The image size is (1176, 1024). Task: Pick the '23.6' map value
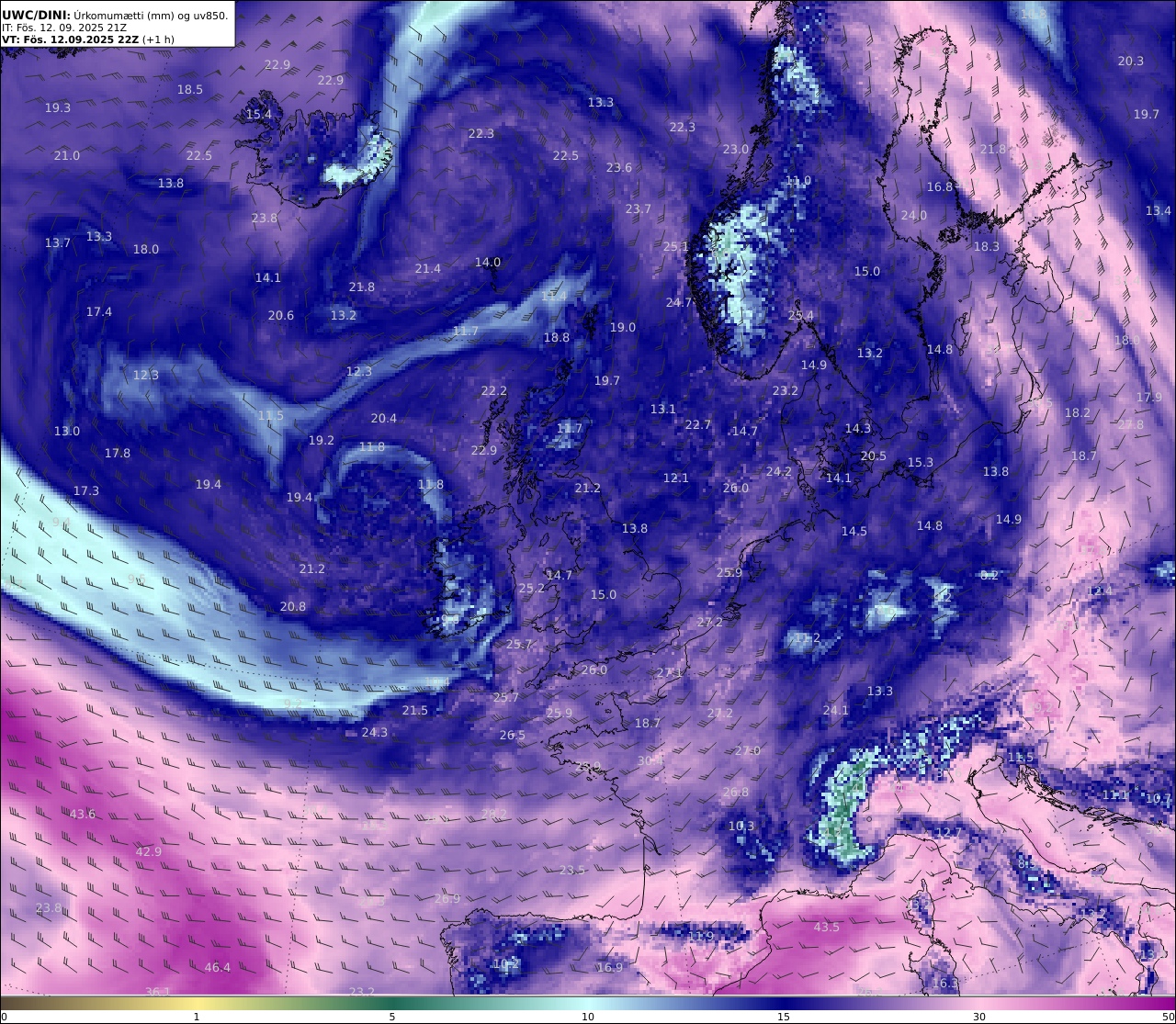pos(619,168)
